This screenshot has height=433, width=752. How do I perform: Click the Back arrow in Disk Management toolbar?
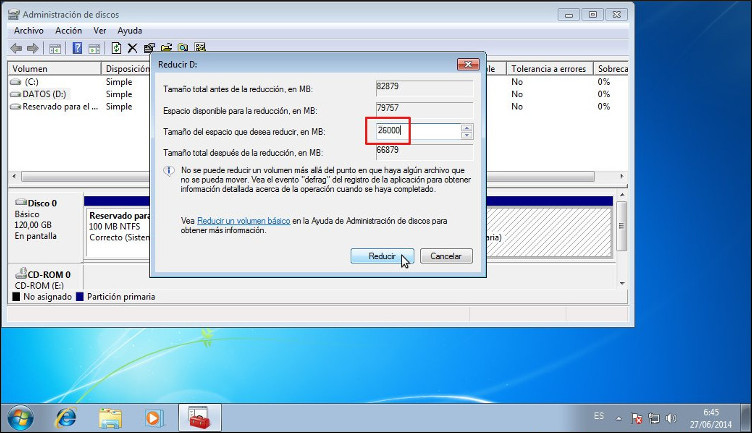[x=16, y=48]
